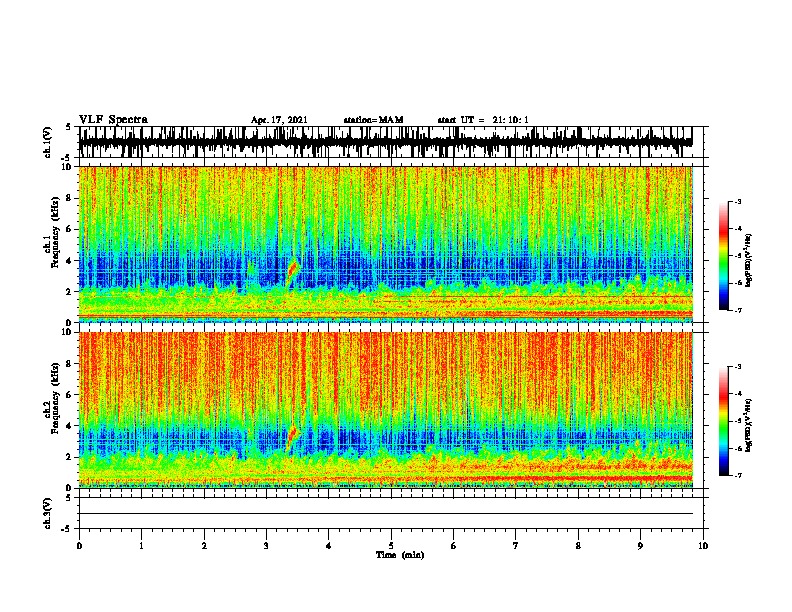Click the time axis tick label "10"
The height and width of the screenshot is (612, 792).
[703, 546]
